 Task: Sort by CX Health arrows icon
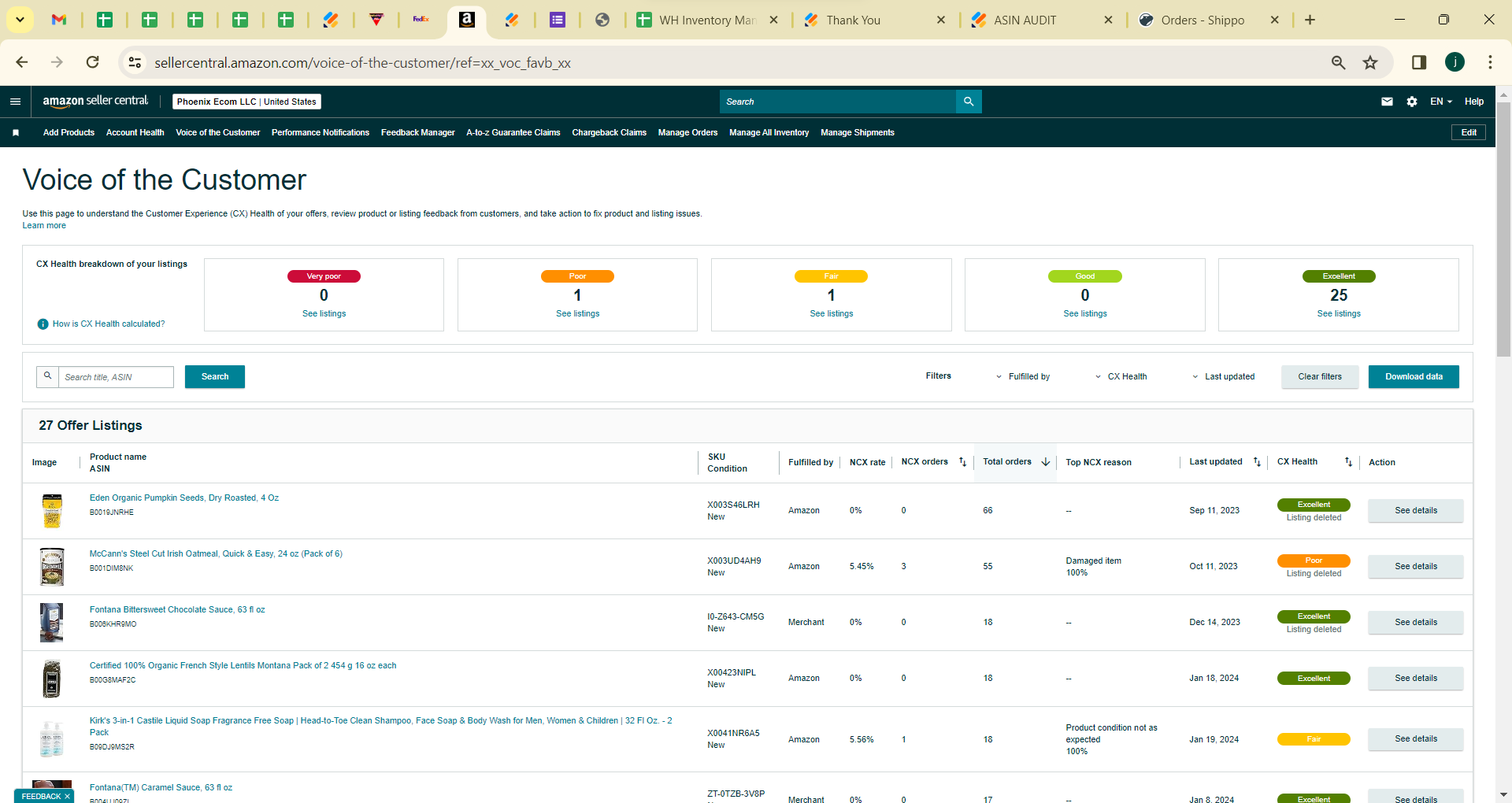[x=1348, y=462]
